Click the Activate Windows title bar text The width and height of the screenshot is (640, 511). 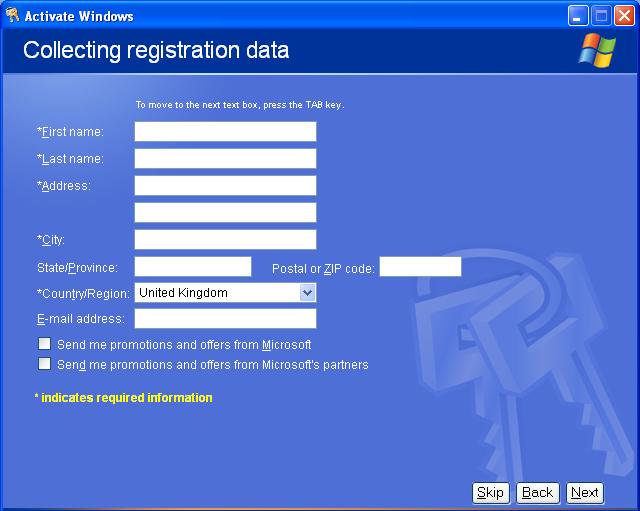coord(79,16)
